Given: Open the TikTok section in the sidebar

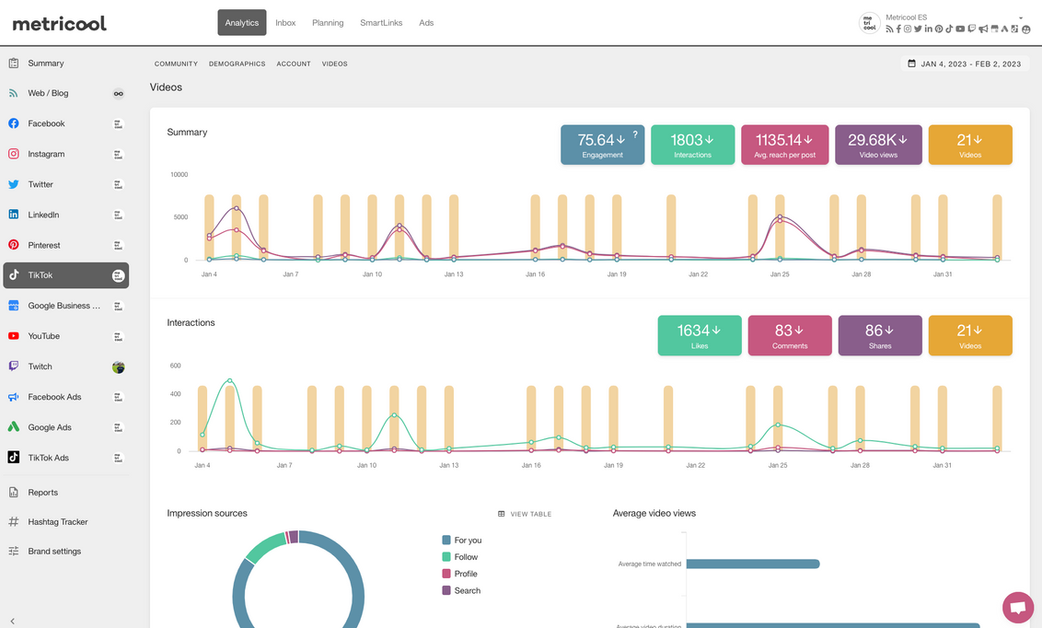Looking at the screenshot, I should (66, 275).
